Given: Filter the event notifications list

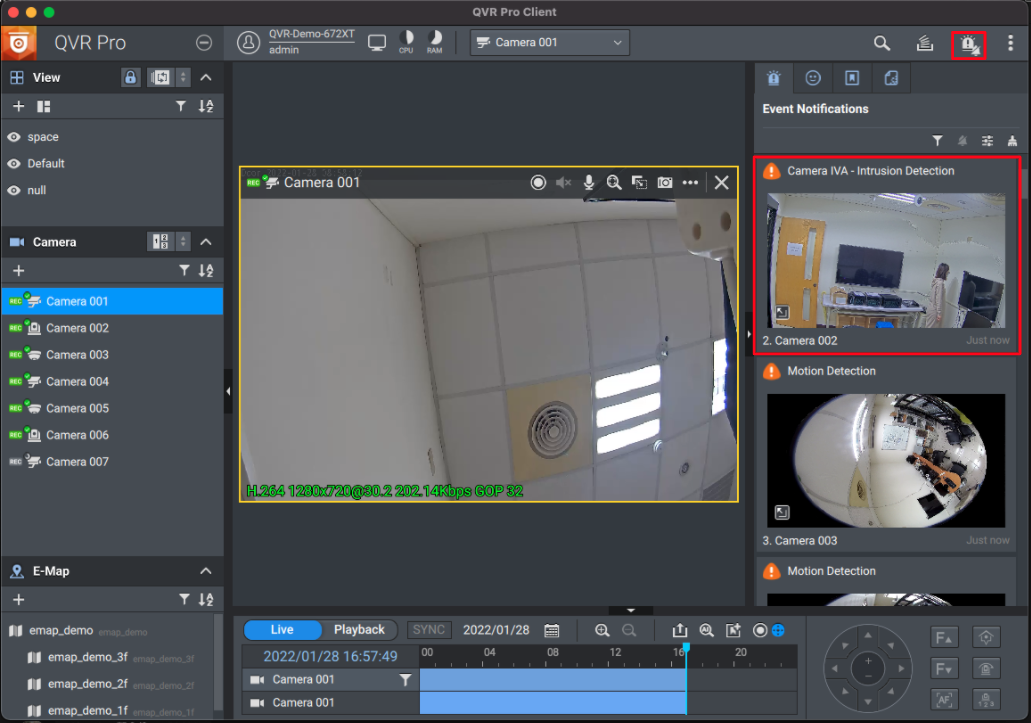Looking at the screenshot, I should [937, 141].
